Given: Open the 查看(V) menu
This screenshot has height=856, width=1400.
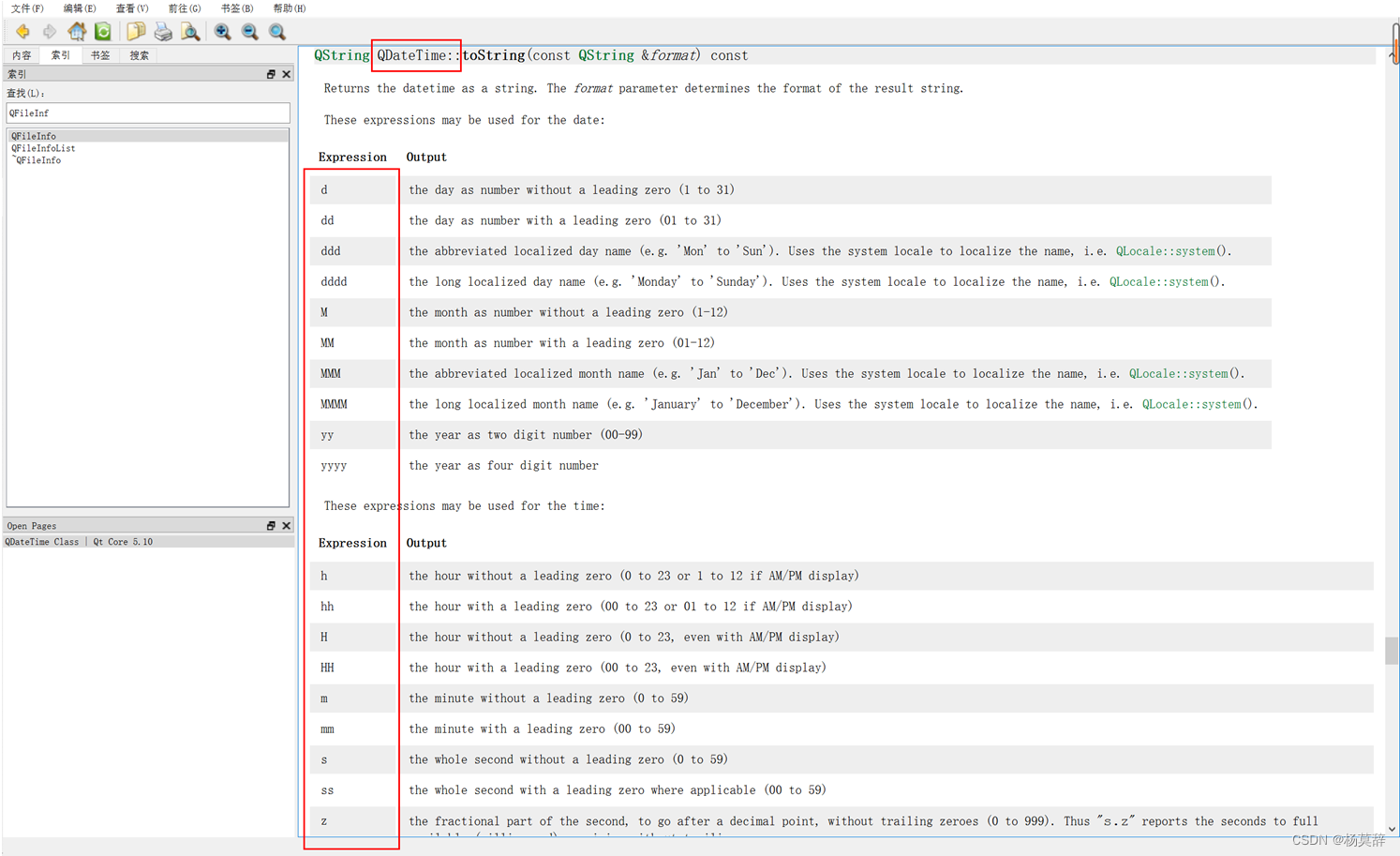Looking at the screenshot, I should tap(132, 8).
